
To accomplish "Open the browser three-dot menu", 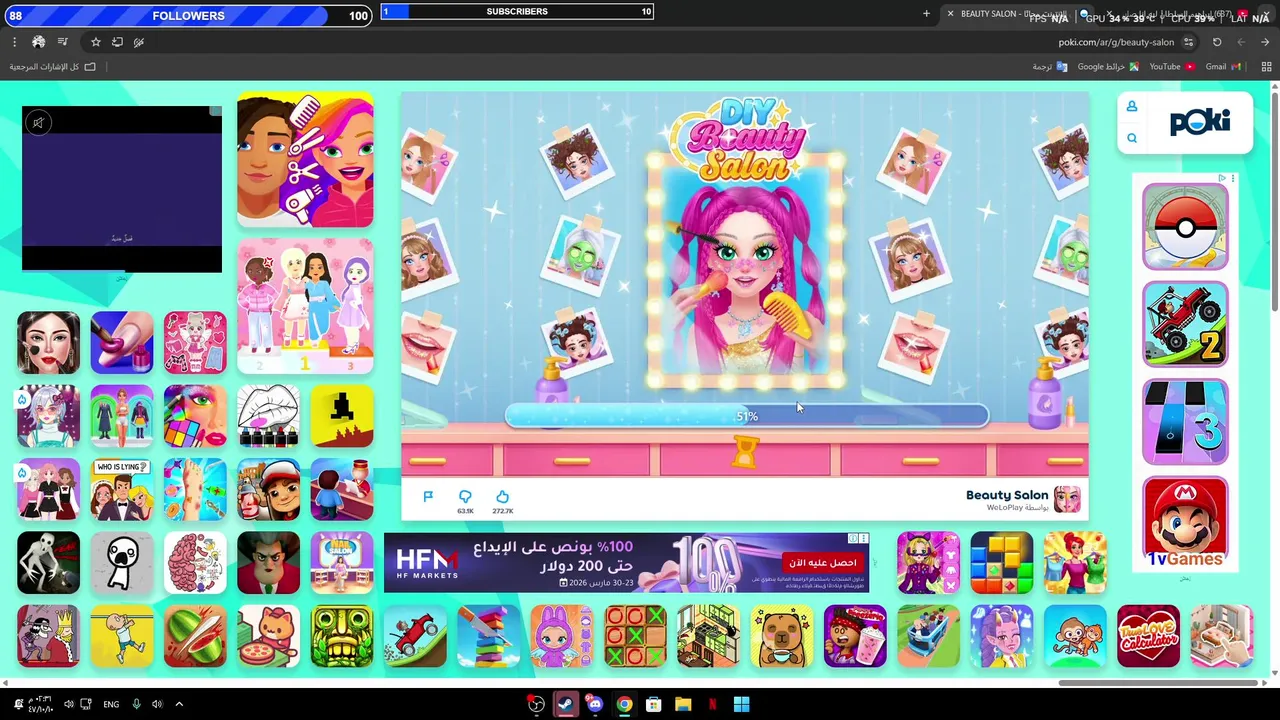I will click(14, 42).
